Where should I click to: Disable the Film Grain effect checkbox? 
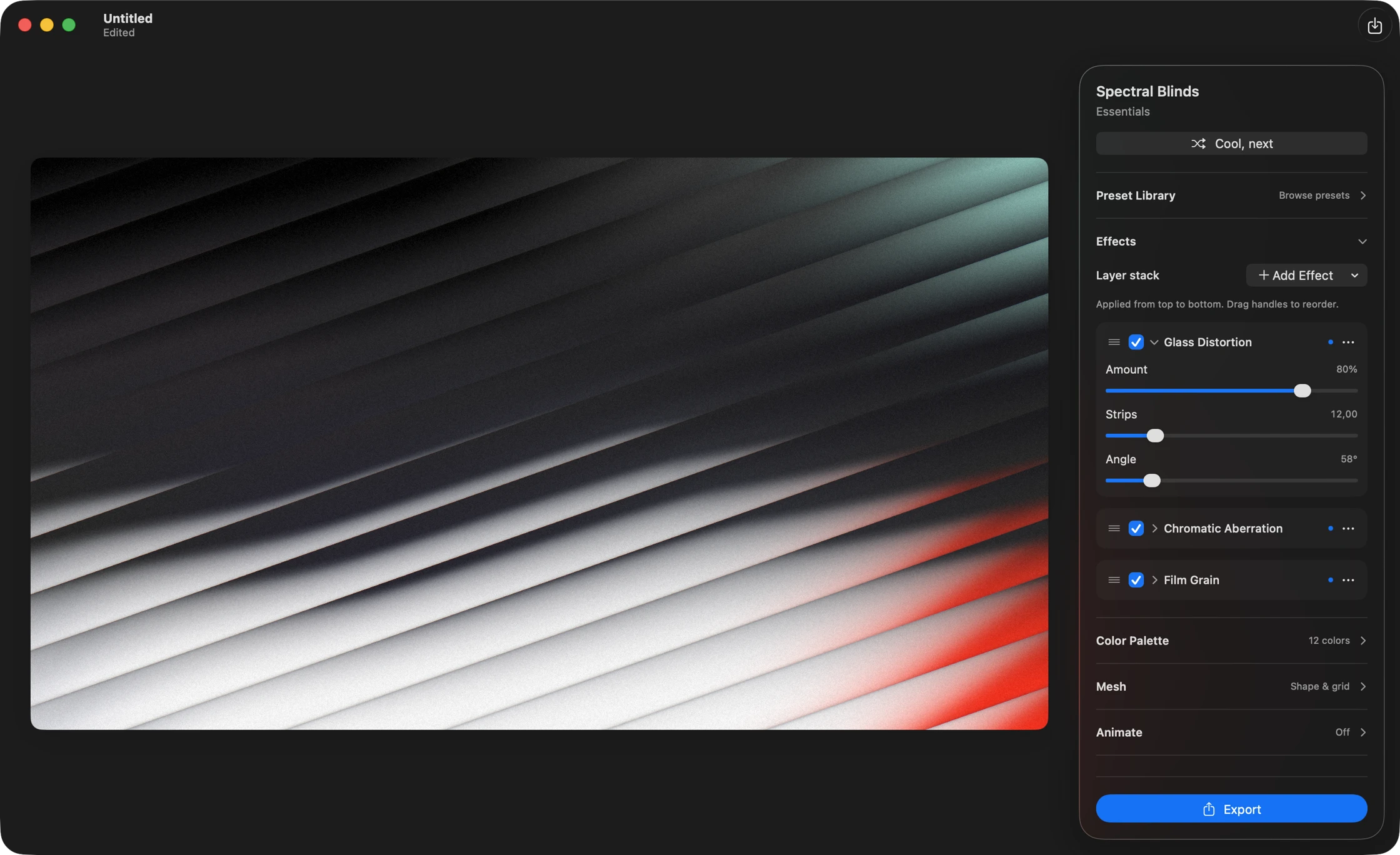click(x=1136, y=580)
